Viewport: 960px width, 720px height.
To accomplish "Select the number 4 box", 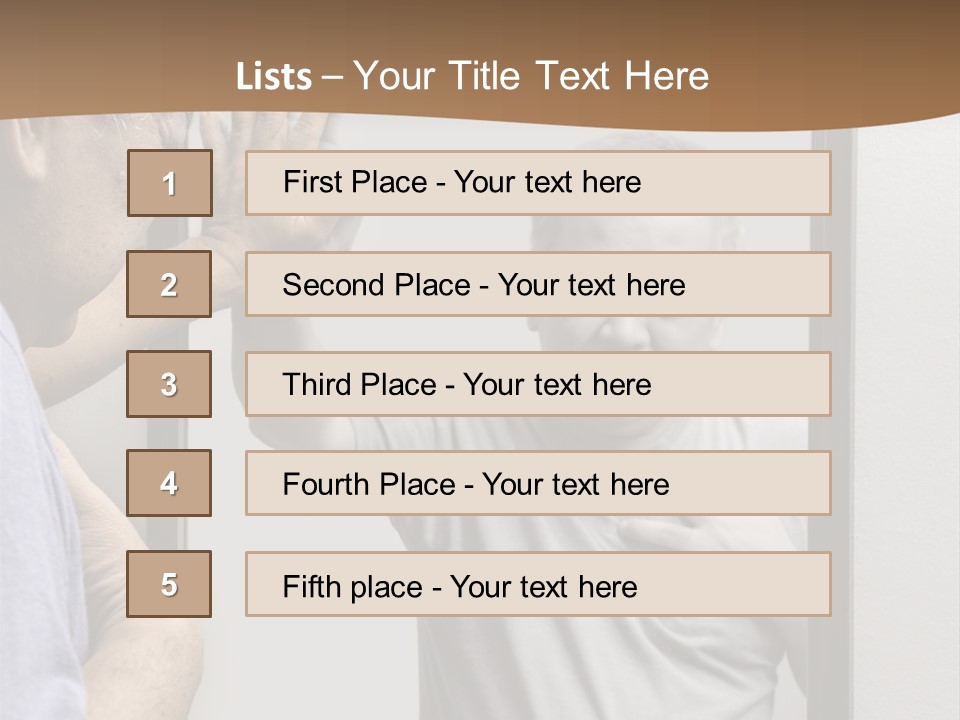I will click(169, 483).
